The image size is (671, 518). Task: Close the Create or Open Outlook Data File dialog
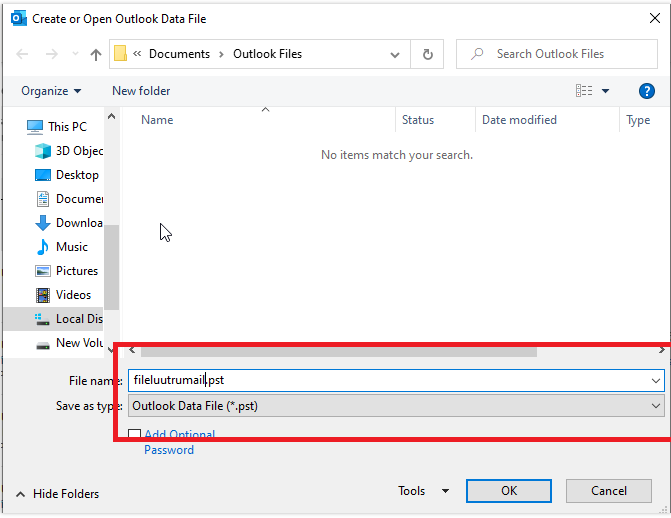[655, 18]
